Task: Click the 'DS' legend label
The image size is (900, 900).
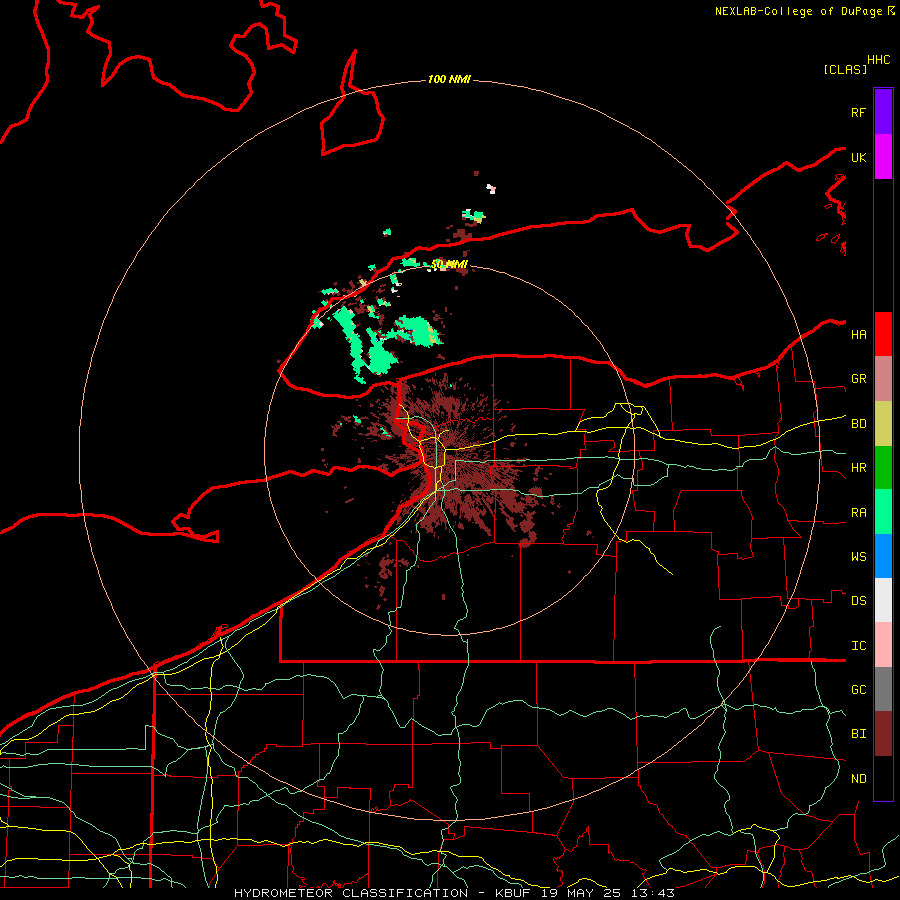Action: 858,601
